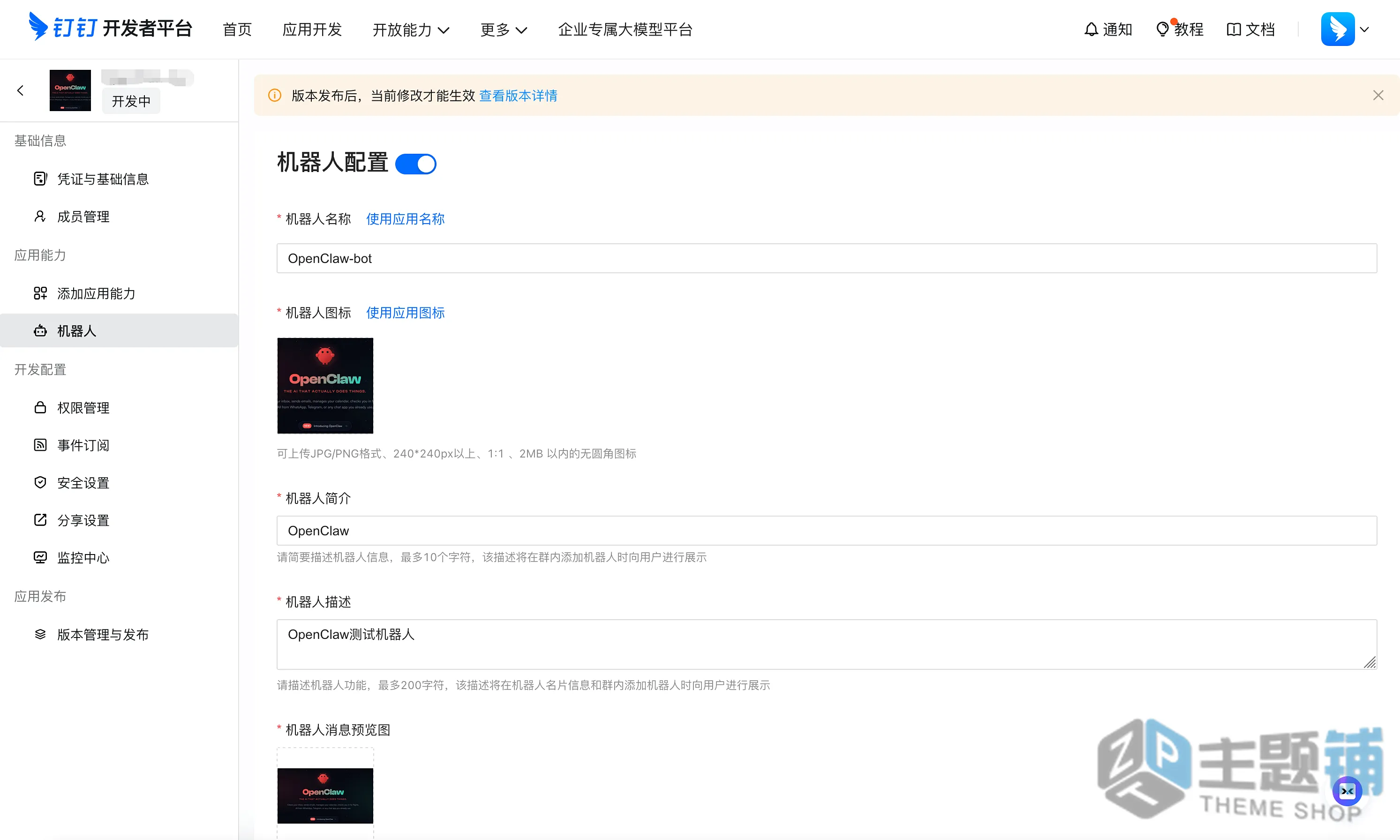Viewport: 1400px width, 840px height.
Task: Open 教程 tutorials
Action: click(1180, 30)
